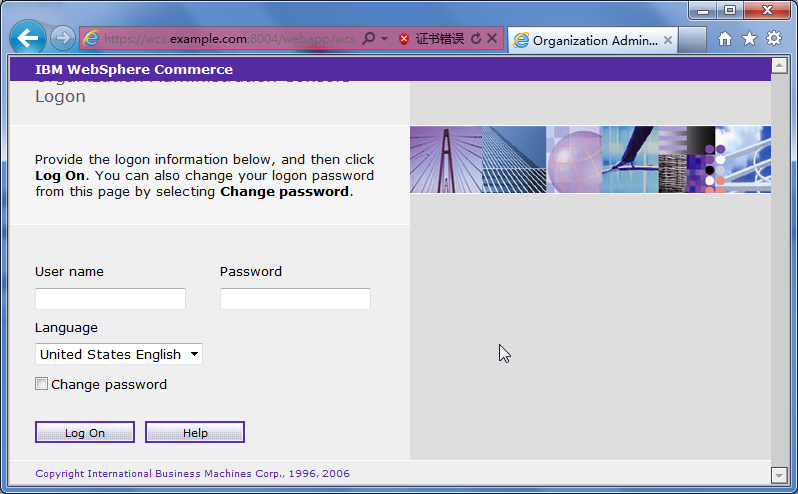Click the Help button
798x494 pixels.
pos(195,432)
